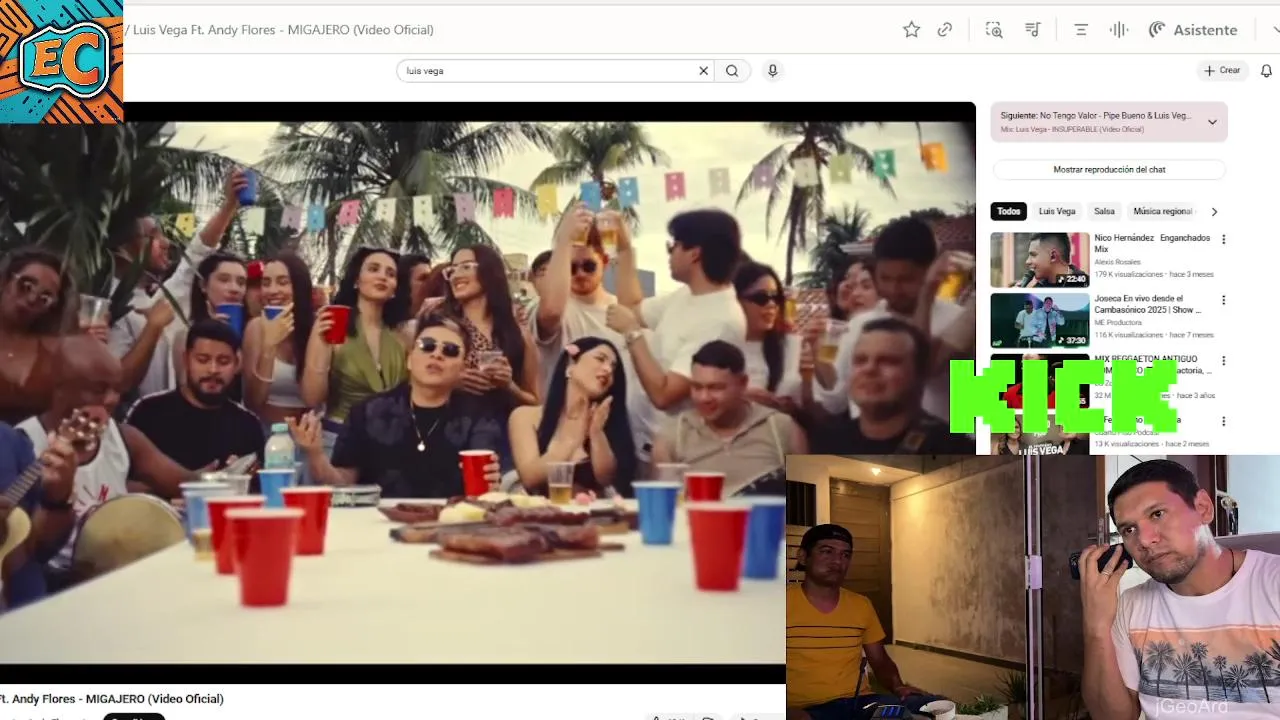1280x720 pixels.
Task: Click the three-lines reader icon in top bar
Action: [1081, 30]
